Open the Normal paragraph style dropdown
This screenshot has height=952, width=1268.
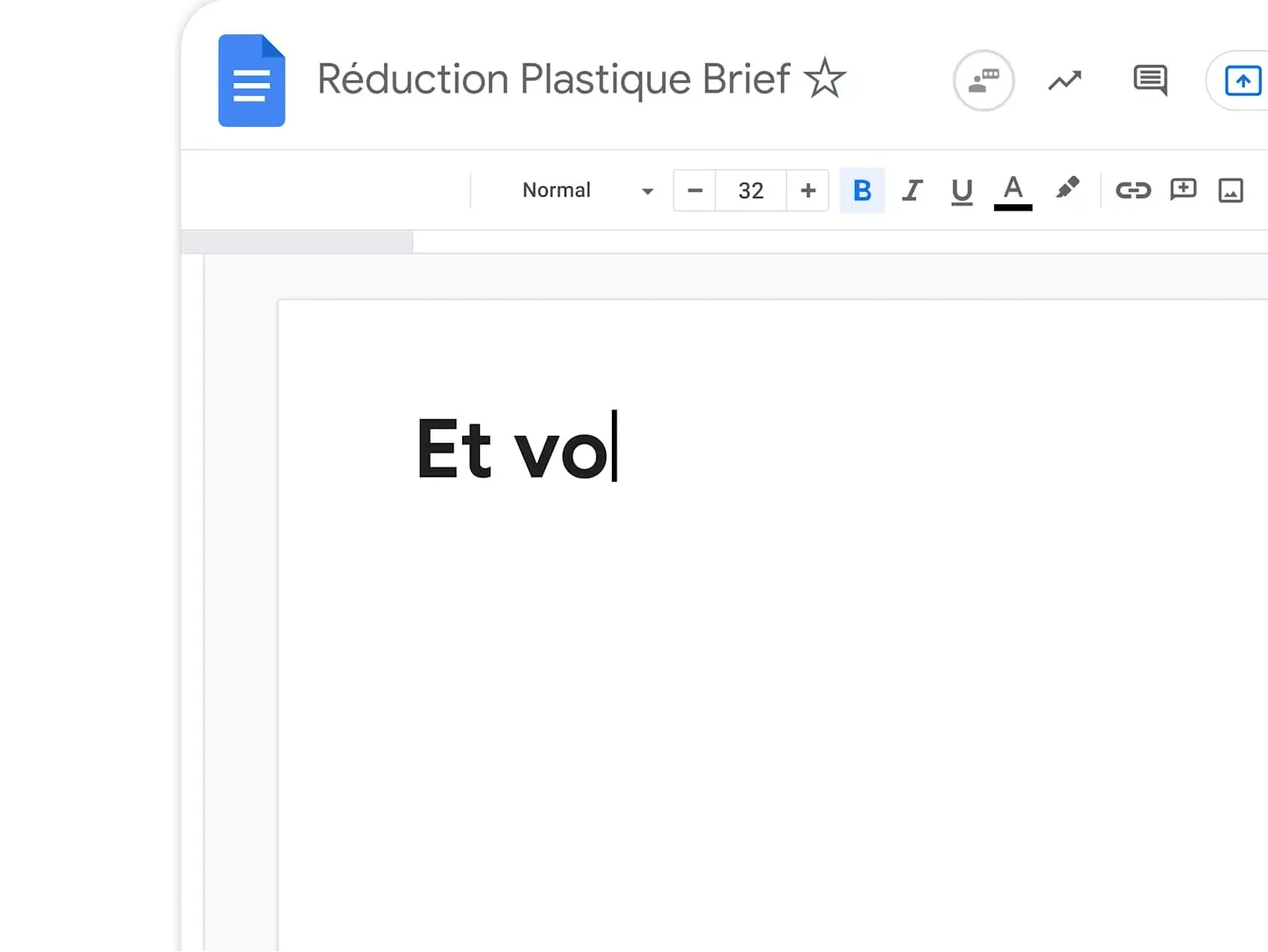tap(586, 190)
